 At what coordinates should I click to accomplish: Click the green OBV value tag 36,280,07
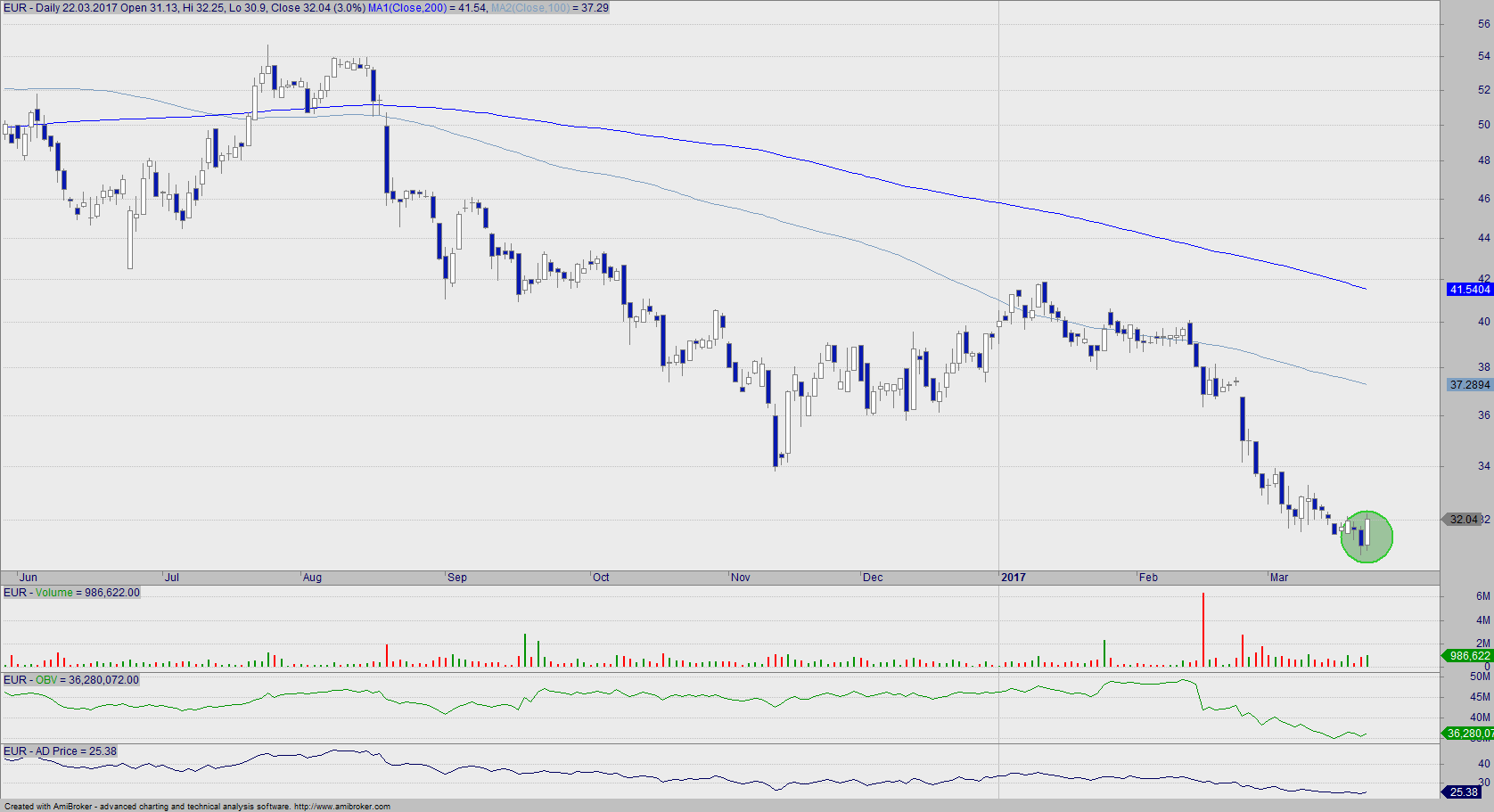click(x=1468, y=734)
